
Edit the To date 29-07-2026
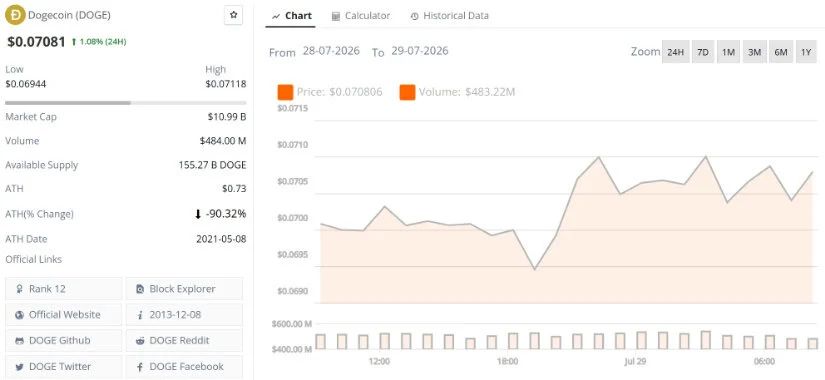pos(420,51)
